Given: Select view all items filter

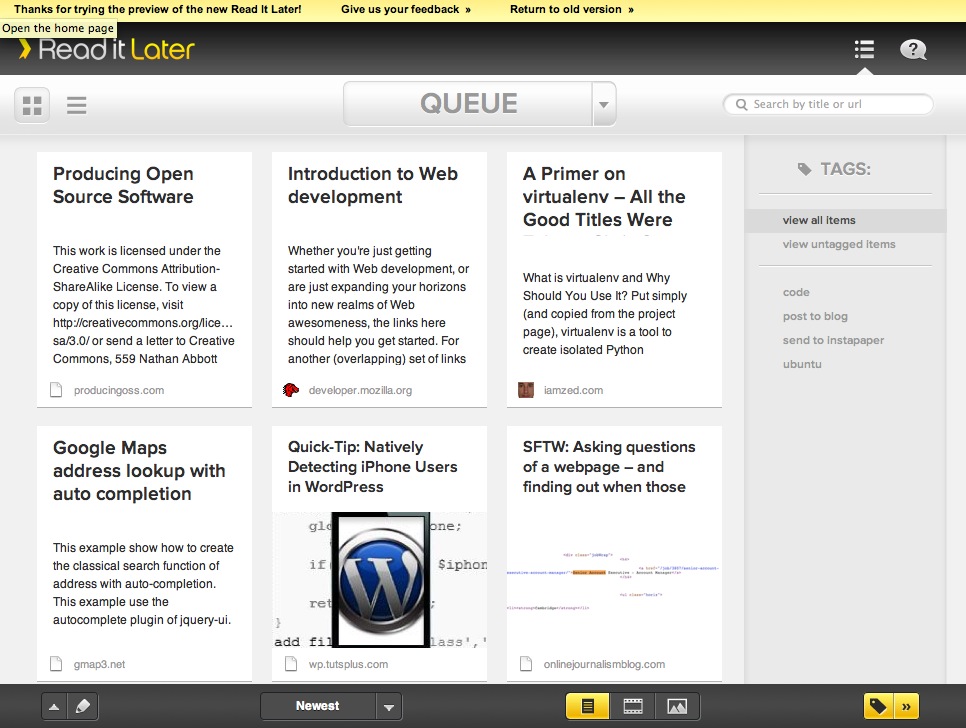Looking at the screenshot, I should [845, 220].
